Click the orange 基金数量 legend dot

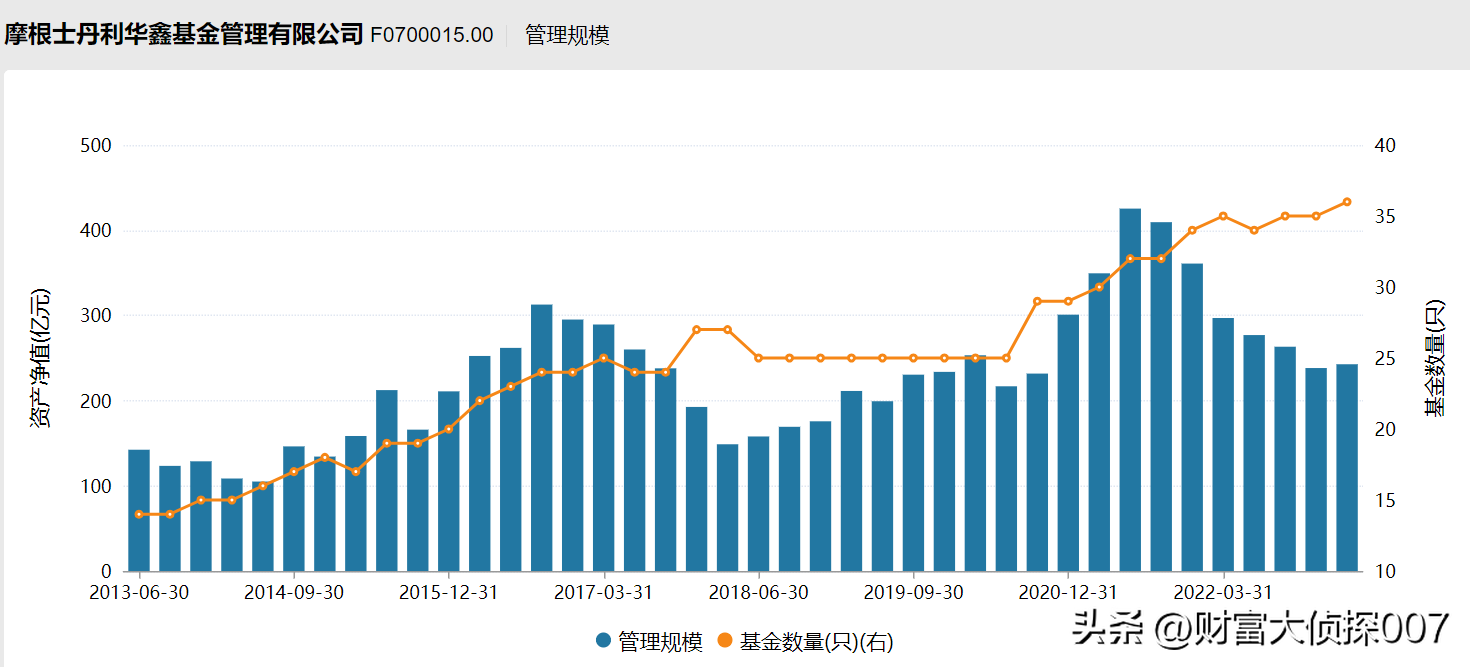pos(725,642)
